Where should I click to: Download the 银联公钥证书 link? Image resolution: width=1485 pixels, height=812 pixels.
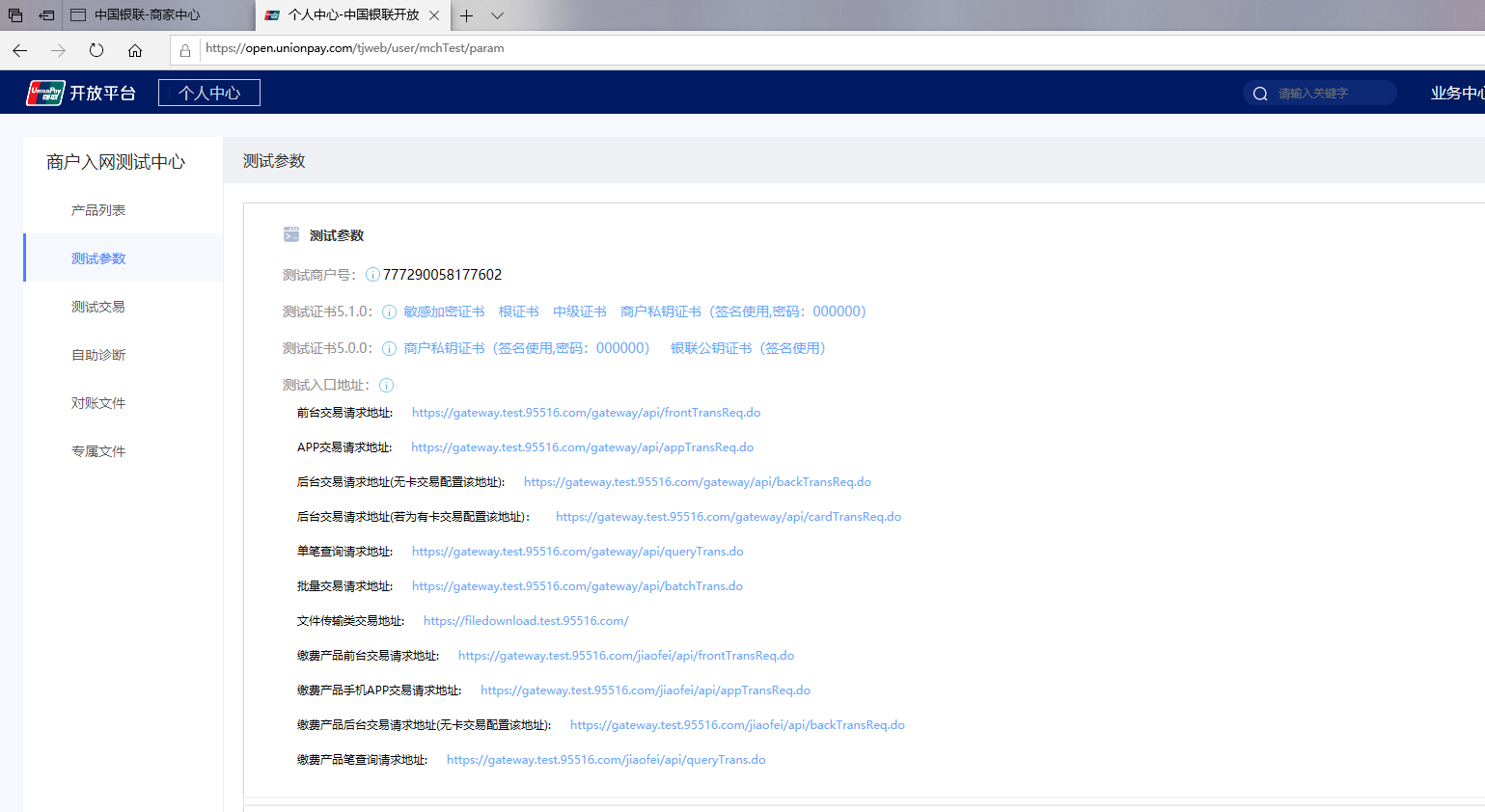click(749, 348)
